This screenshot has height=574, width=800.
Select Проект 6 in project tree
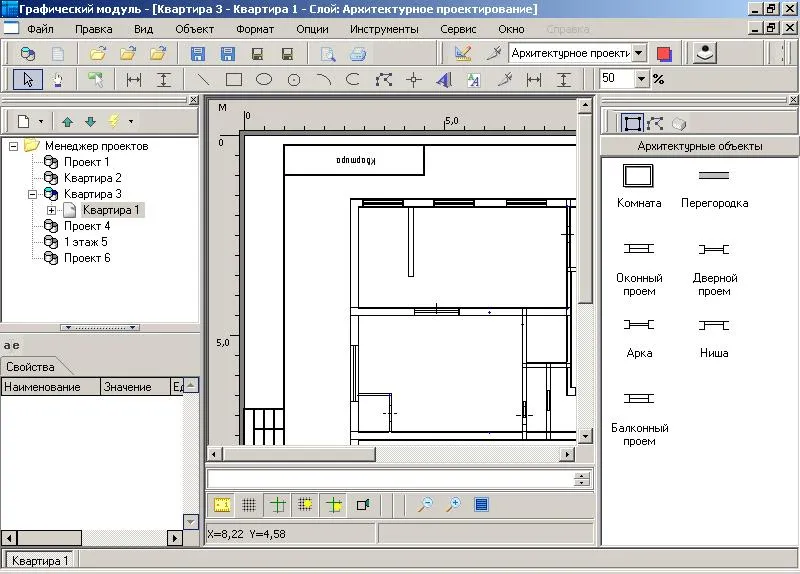(87, 258)
